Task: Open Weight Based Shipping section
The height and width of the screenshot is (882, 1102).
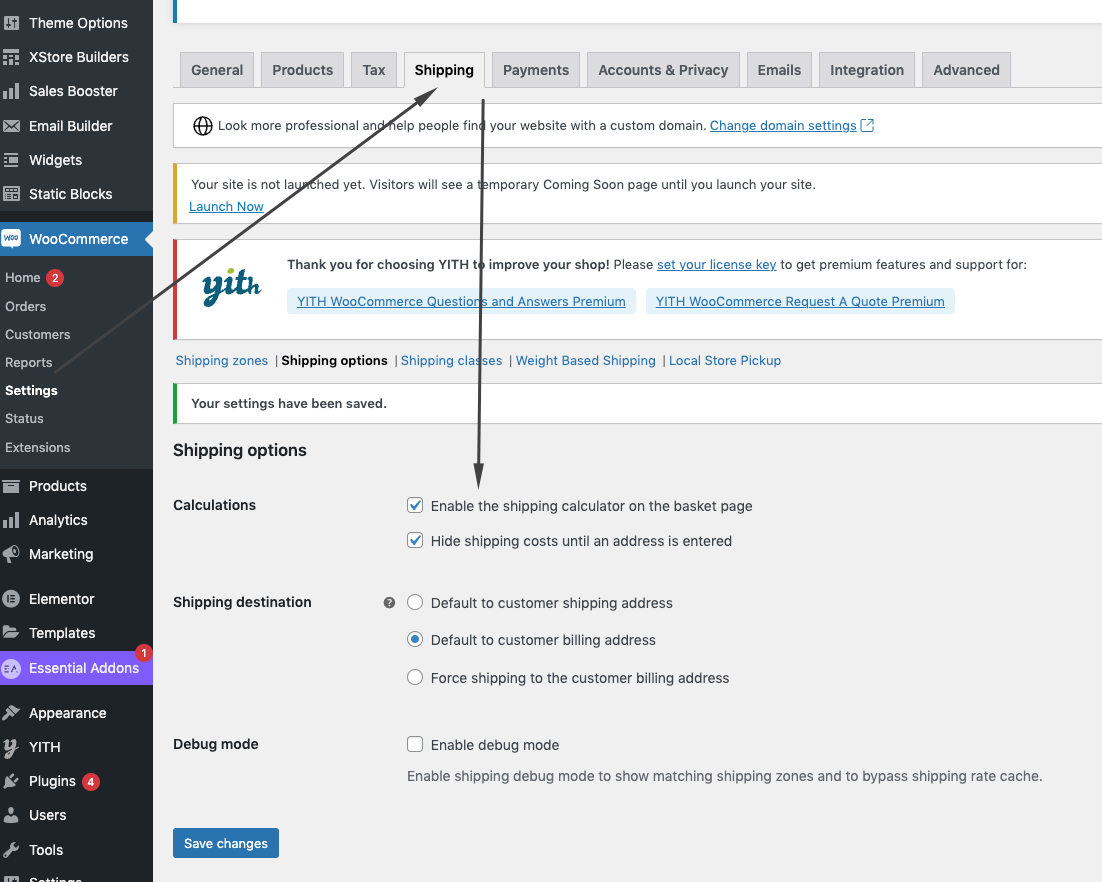Action: coord(585,361)
